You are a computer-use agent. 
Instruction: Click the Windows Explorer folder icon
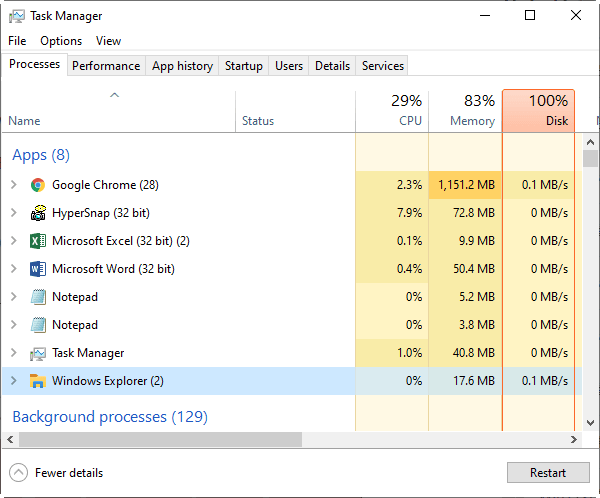pyautogui.click(x=38, y=381)
